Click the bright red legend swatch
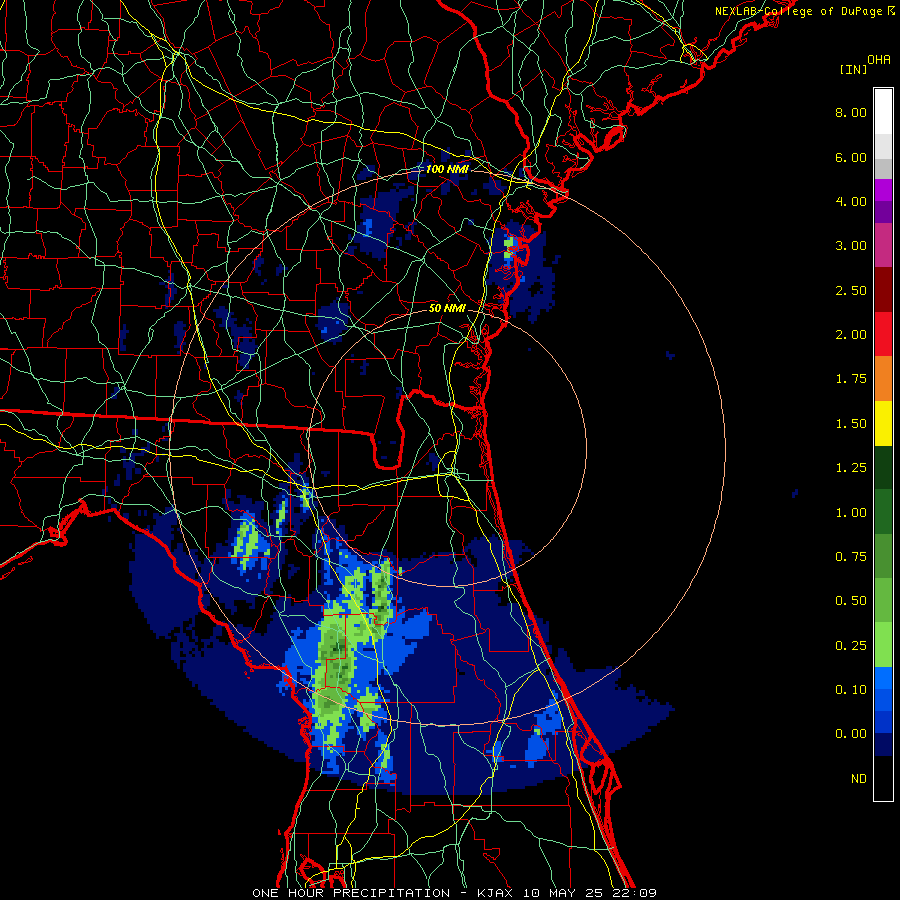The width and height of the screenshot is (900, 900). click(x=883, y=334)
